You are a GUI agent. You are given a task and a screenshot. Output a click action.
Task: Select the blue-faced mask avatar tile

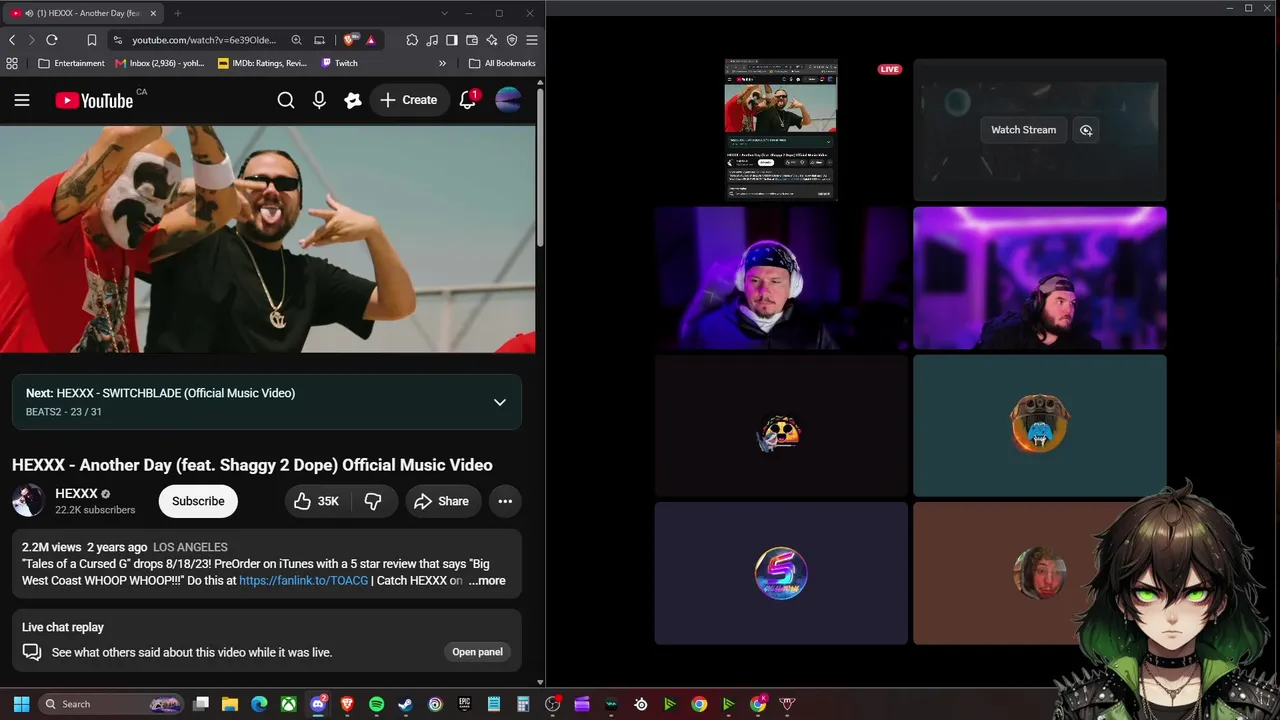[x=1039, y=425]
